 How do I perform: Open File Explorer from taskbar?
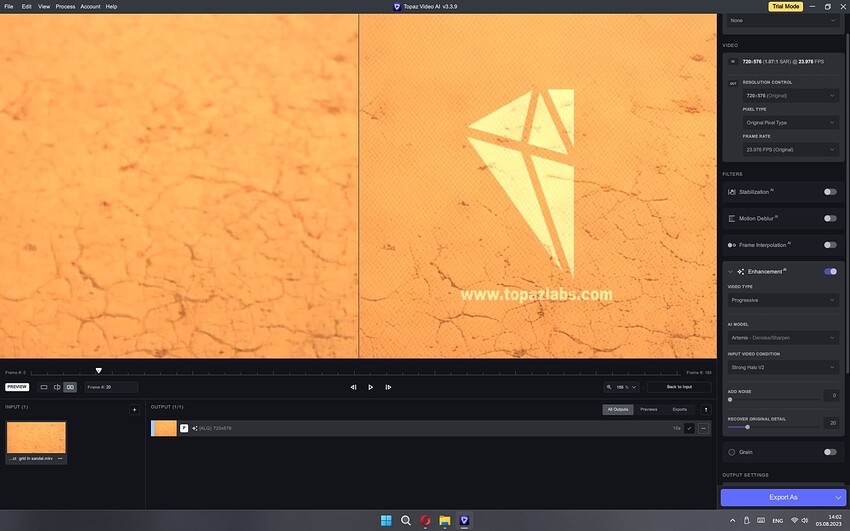point(445,520)
